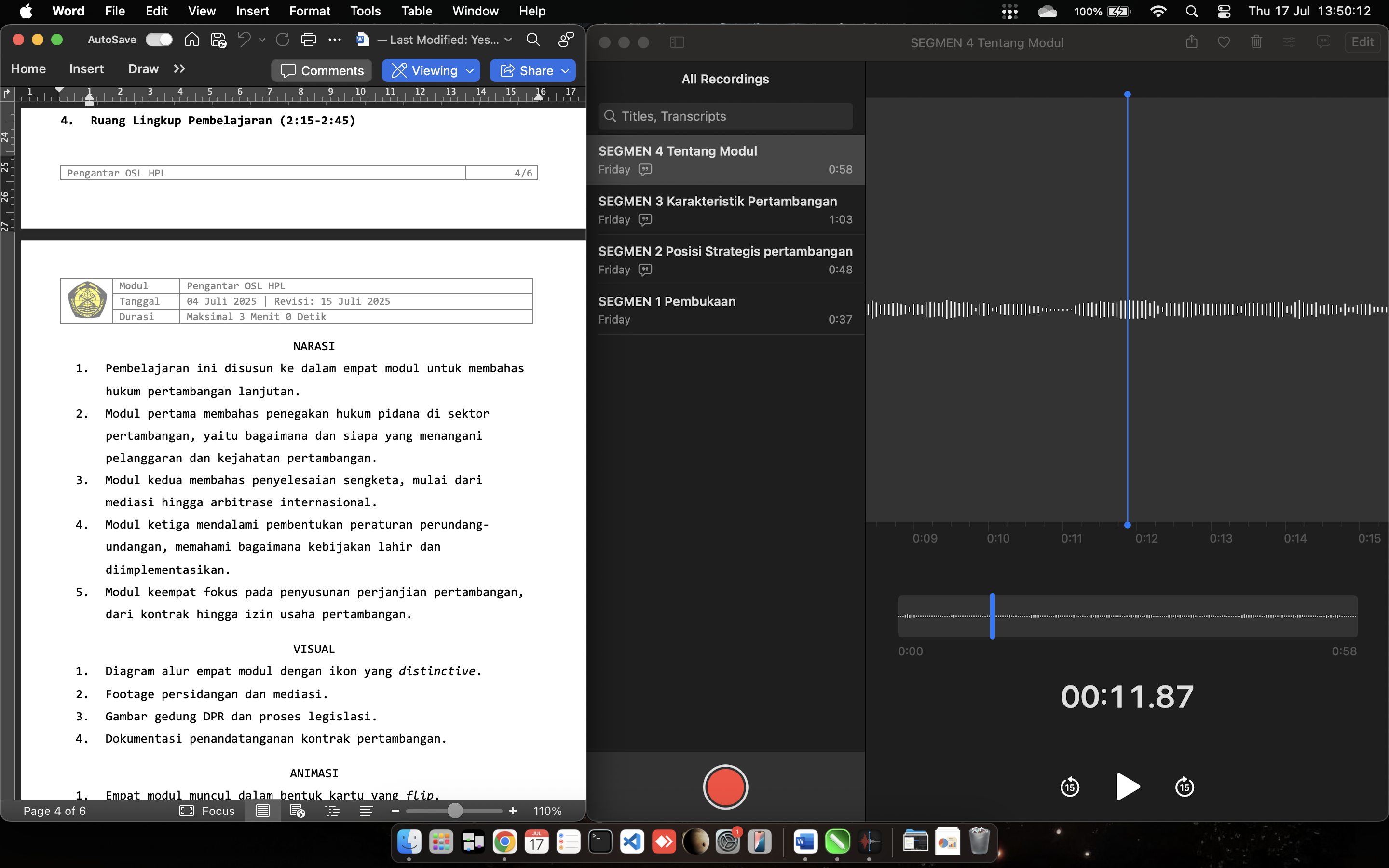This screenshot has height=868, width=1389.
Task: Play the SEGMEN 4 recording
Action: [x=1127, y=787]
